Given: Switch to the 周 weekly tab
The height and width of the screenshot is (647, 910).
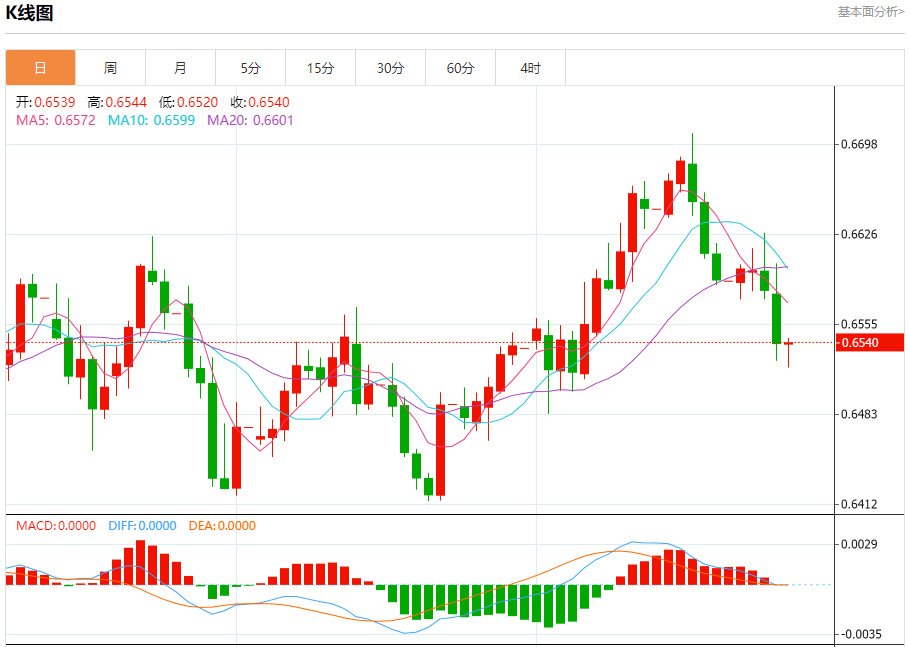Looking at the screenshot, I should click(x=110, y=68).
